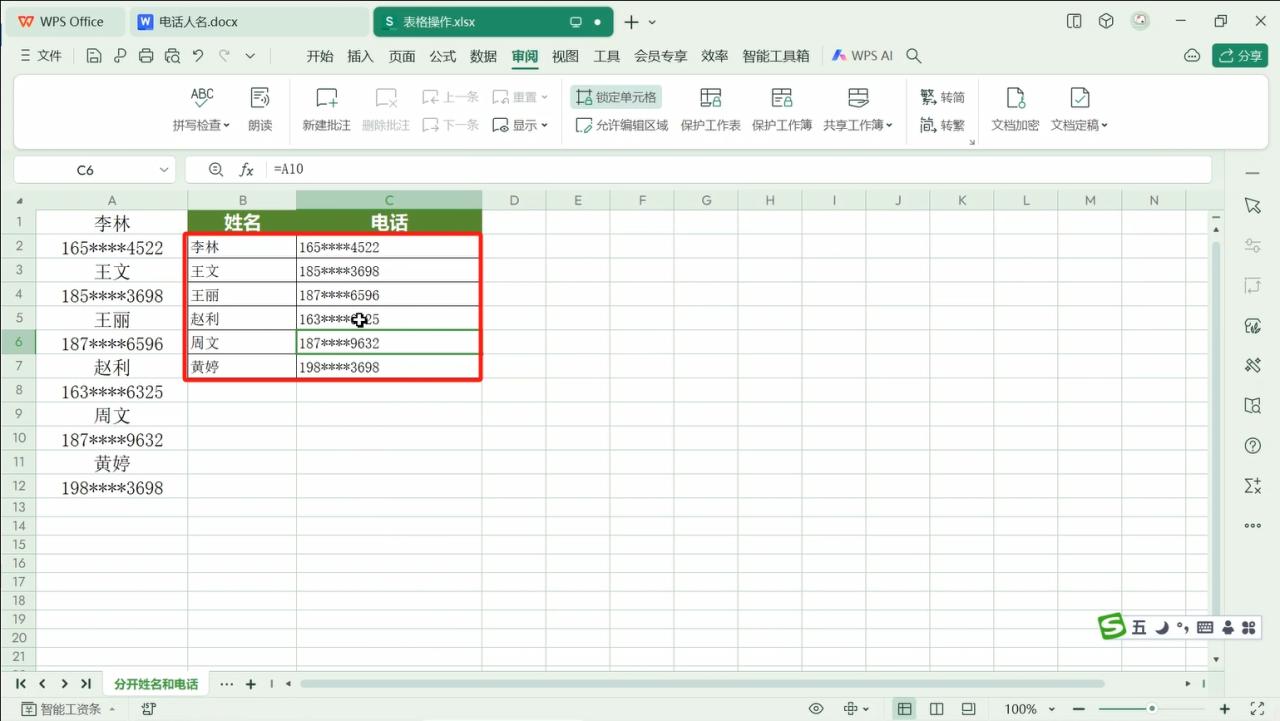Convert to Traditional Chinese (转繁)
Viewport: 1280px width, 721px height.
942,125
